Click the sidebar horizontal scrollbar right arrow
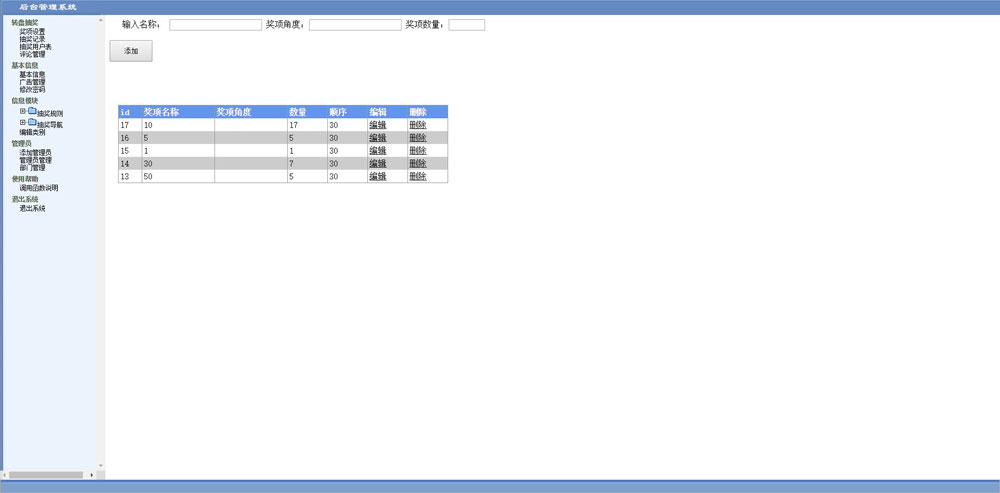Viewport: 1000px width, 493px height. point(92,475)
